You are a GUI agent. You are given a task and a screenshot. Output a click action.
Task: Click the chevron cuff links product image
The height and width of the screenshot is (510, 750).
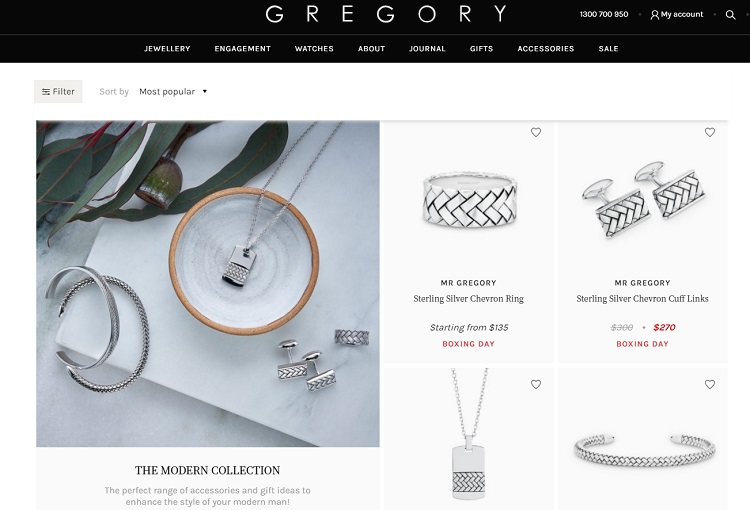tap(643, 200)
